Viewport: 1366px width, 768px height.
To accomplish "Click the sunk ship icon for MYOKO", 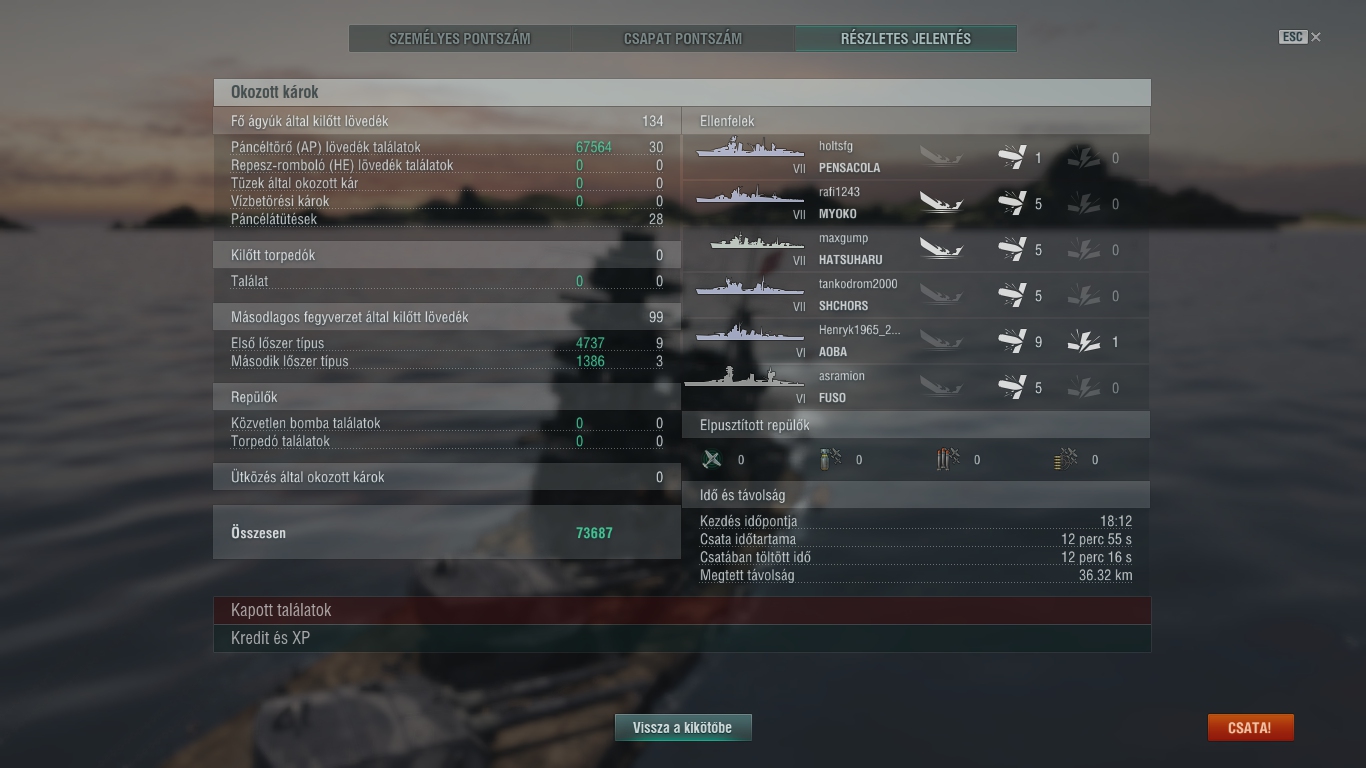I will click(x=941, y=203).
